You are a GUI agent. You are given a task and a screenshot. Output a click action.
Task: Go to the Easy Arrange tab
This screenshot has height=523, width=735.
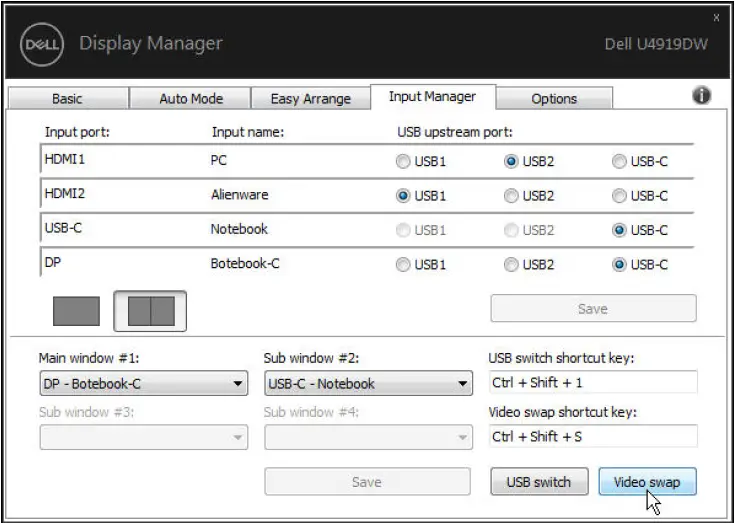click(x=311, y=99)
